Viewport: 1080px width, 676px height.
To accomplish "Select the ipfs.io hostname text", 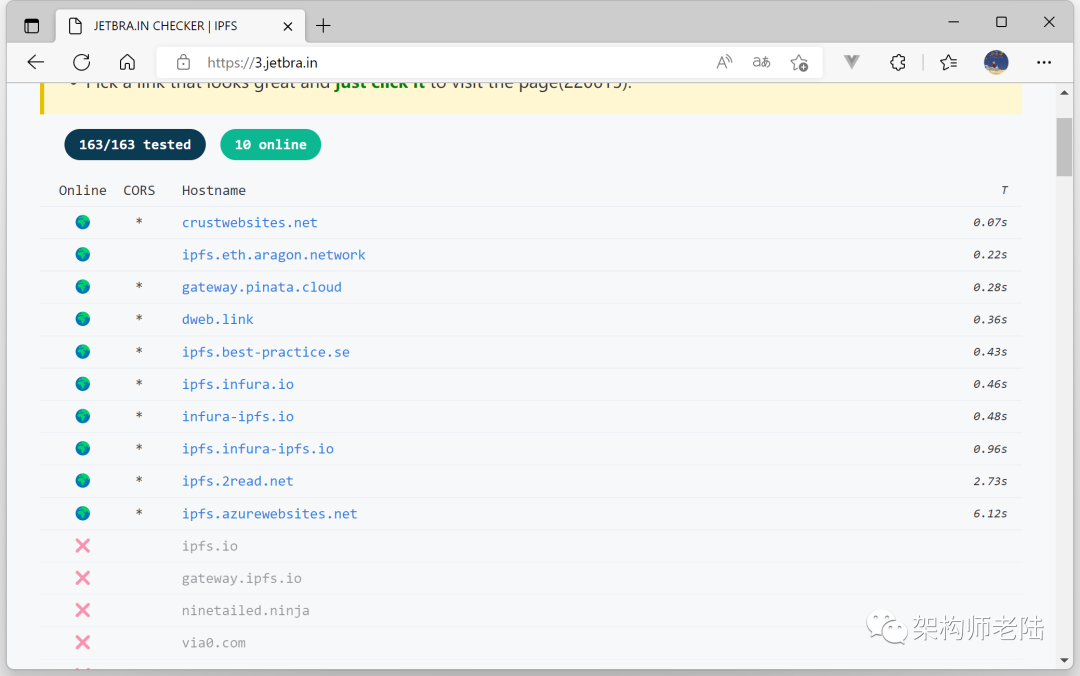I will (x=209, y=546).
